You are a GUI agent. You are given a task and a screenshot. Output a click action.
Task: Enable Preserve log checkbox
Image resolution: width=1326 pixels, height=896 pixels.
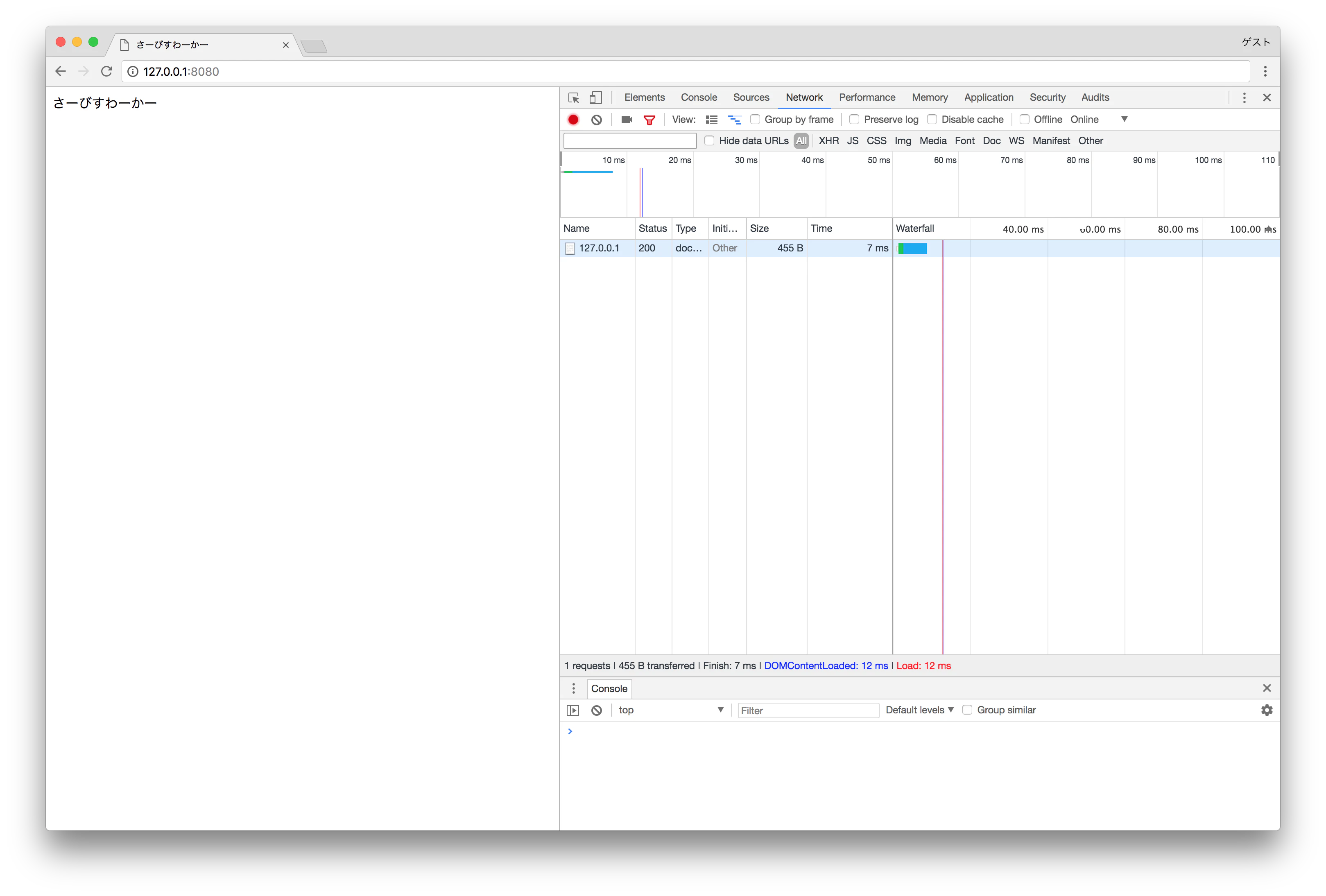coord(854,119)
